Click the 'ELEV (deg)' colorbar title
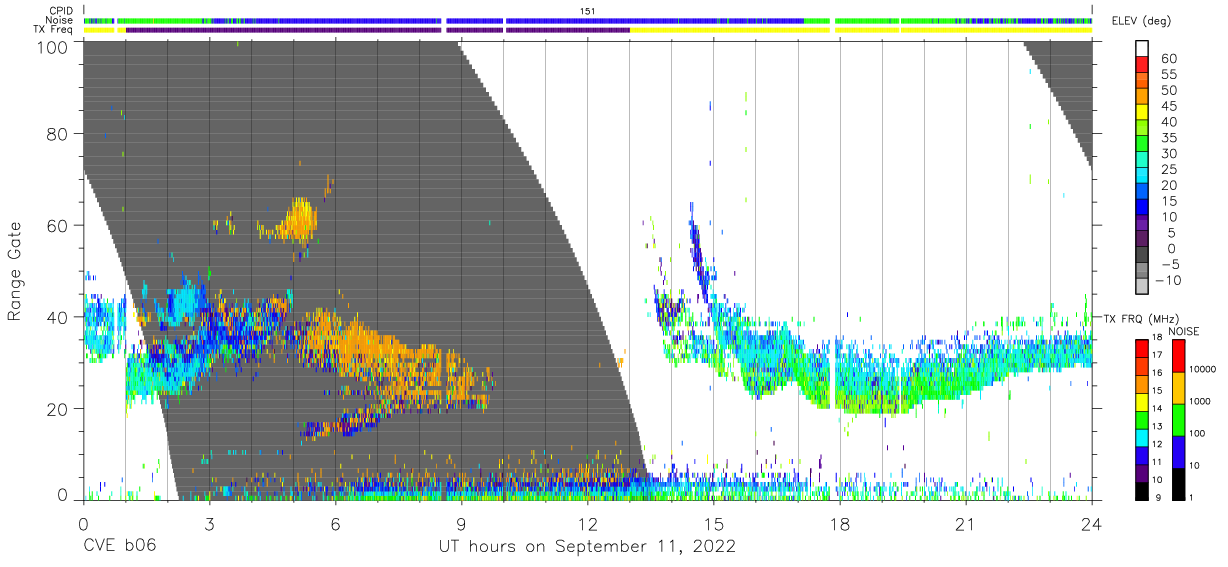 pyautogui.click(x=1141, y=21)
